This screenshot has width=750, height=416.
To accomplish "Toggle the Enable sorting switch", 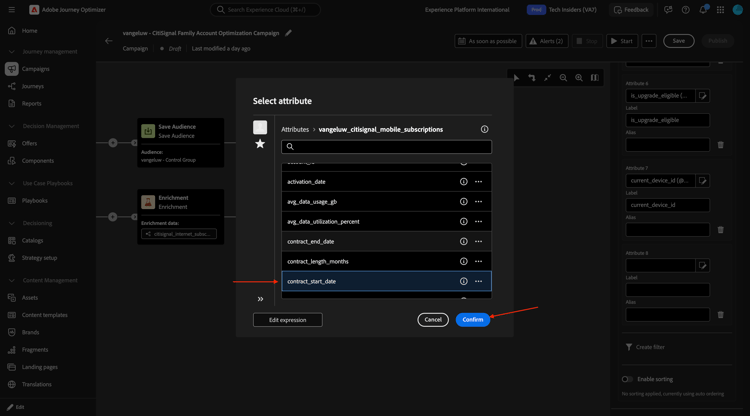I will [628, 379].
